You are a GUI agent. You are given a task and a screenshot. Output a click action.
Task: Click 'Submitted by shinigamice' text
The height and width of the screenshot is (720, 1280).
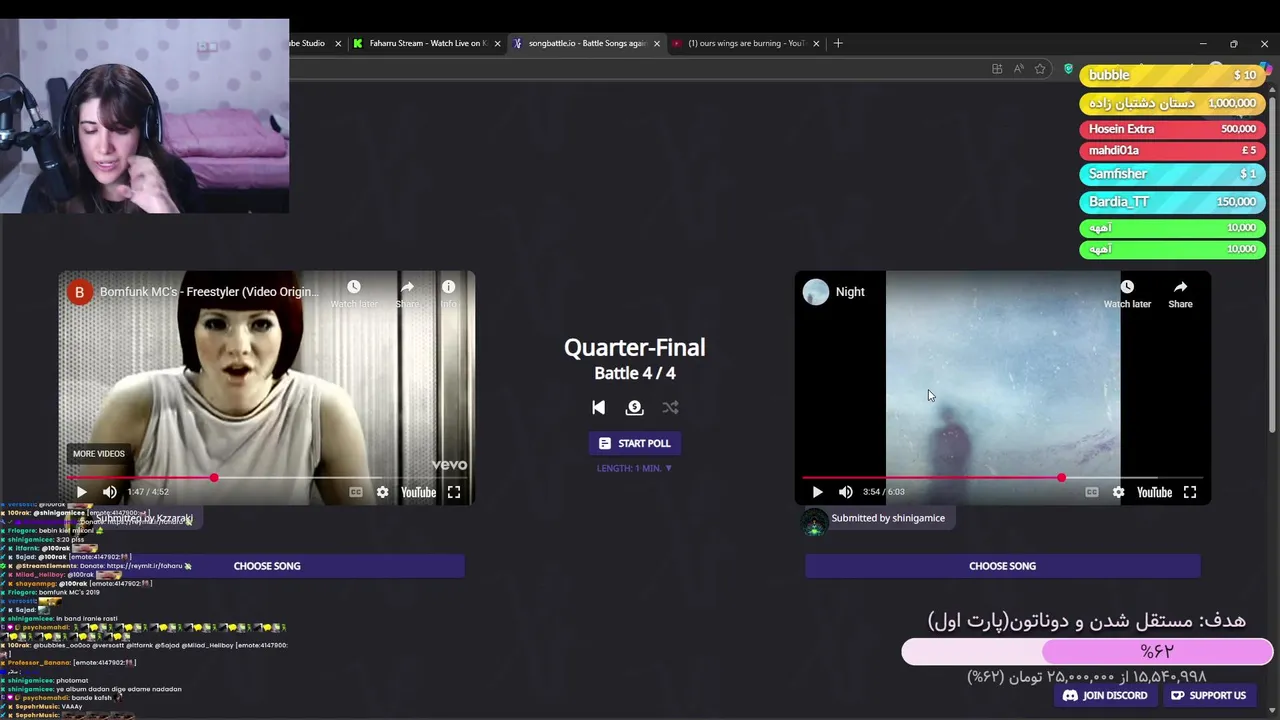tap(888, 518)
